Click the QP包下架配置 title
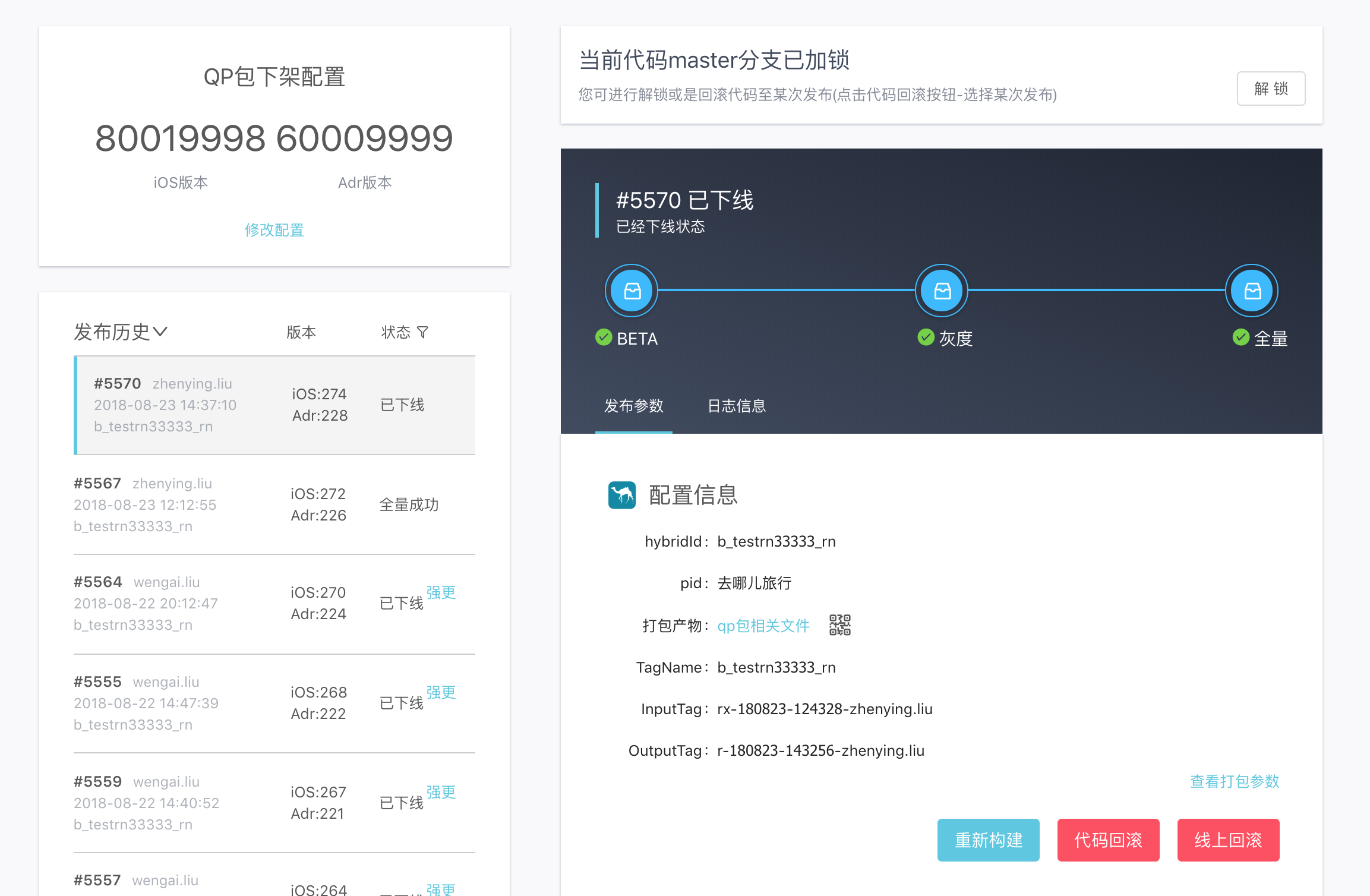This screenshot has width=1370, height=896. (274, 77)
